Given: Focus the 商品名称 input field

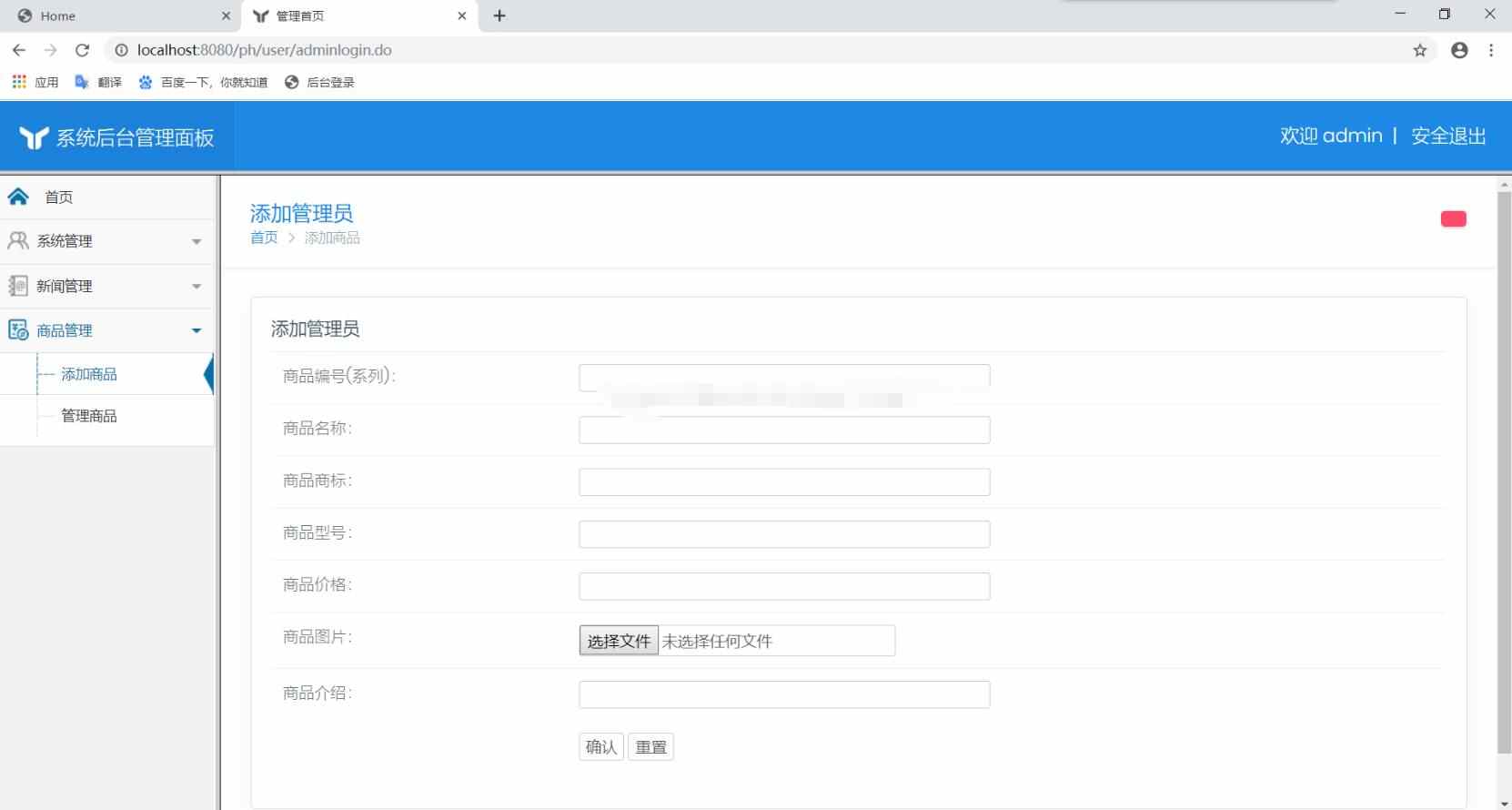Looking at the screenshot, I should [784, 430].
